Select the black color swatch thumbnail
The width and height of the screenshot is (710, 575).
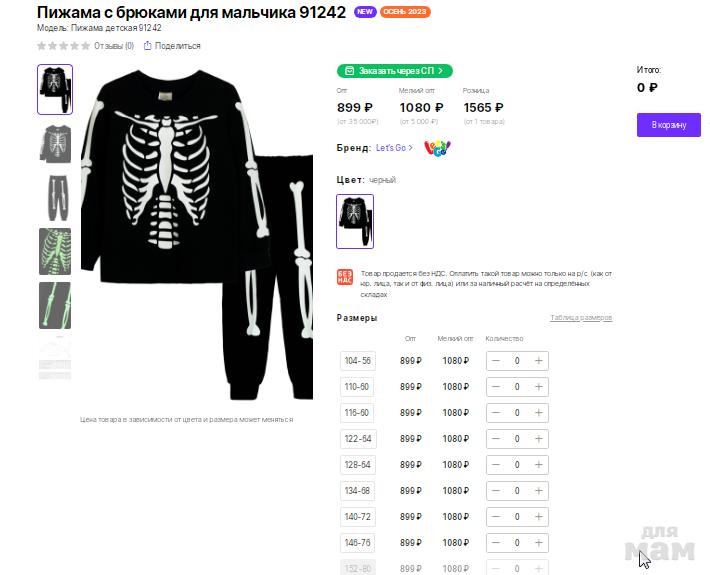(x=355, y=221)
